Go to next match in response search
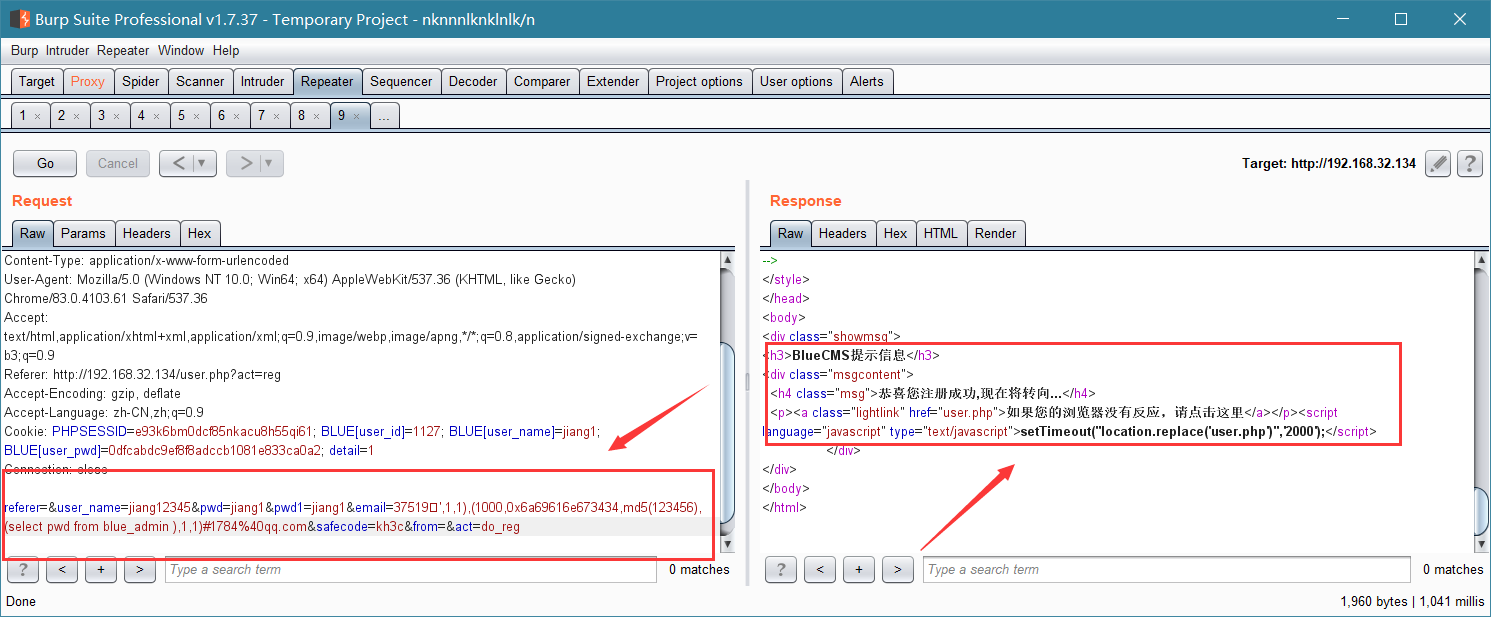1491x617 pixels. (898, 570)
